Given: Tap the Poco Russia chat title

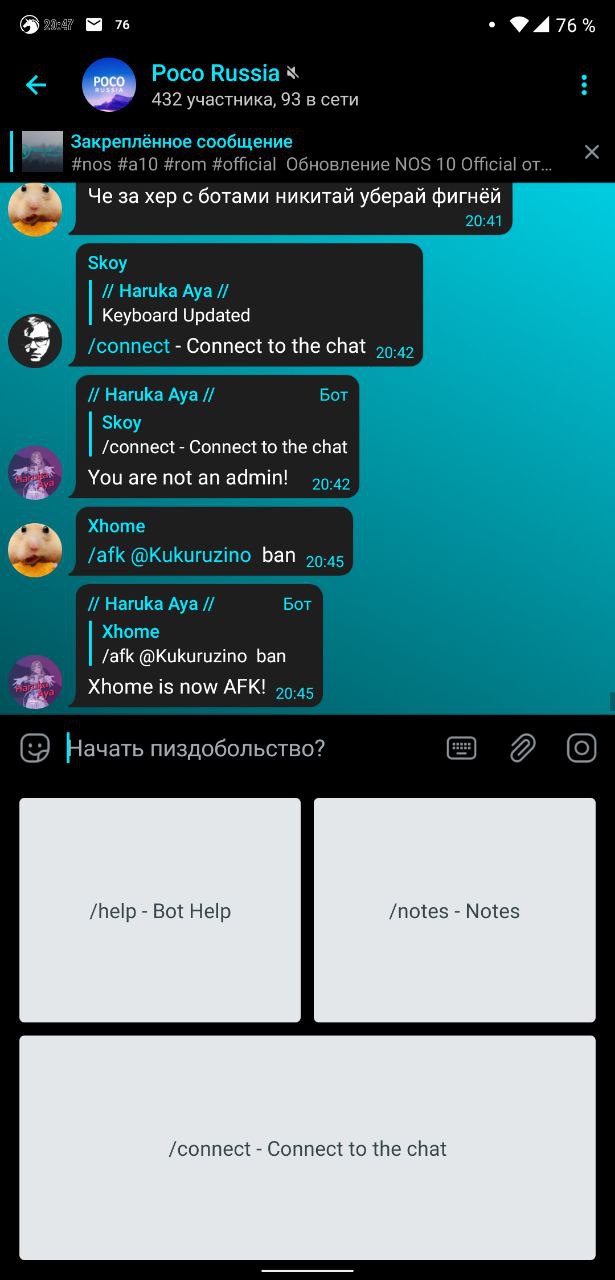Looking at the screenshot, I should [215, 73].
